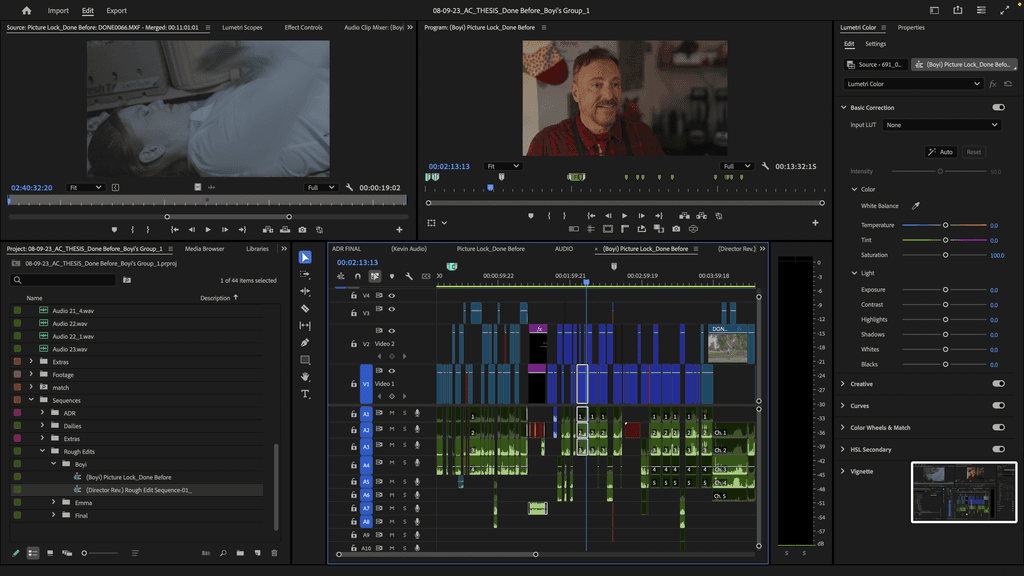Click the Auto color button
Viewport: 1024px width, 576px height.
click(x=941, y=152)
